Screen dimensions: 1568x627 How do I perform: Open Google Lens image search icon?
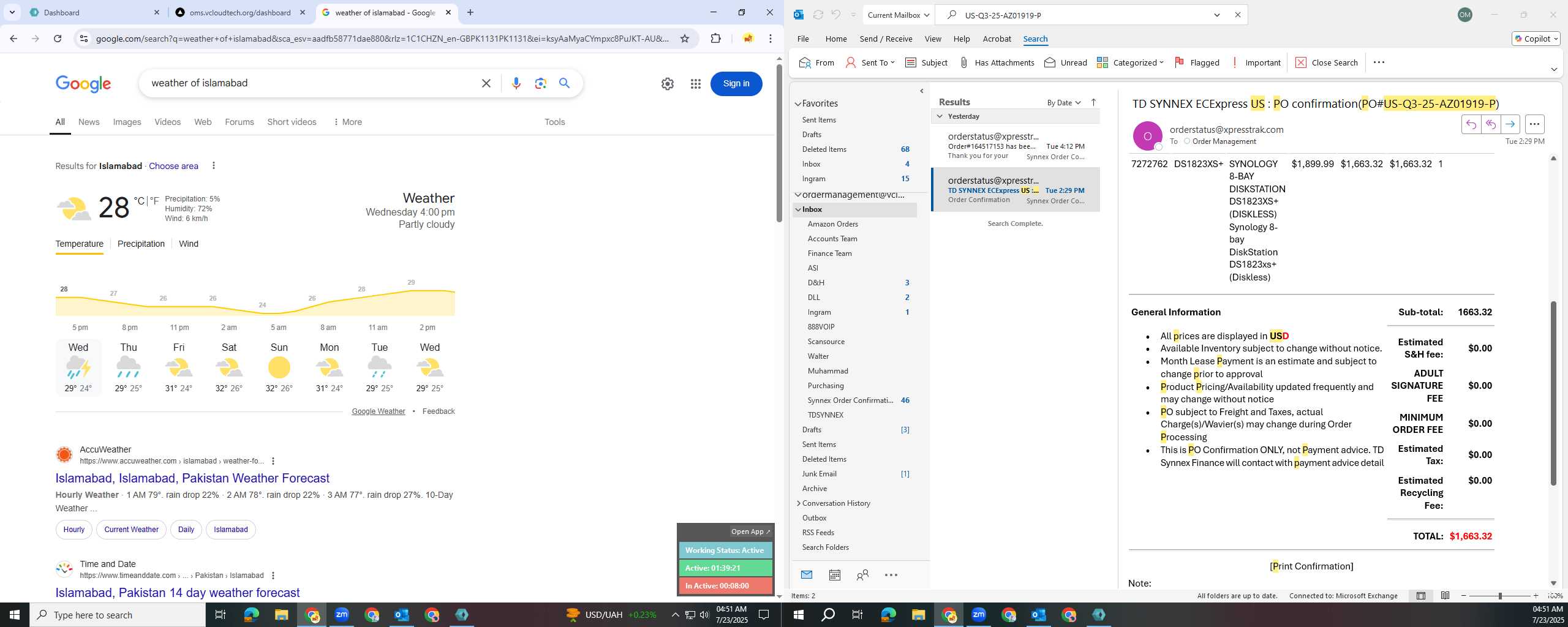[x=540, y=83]
